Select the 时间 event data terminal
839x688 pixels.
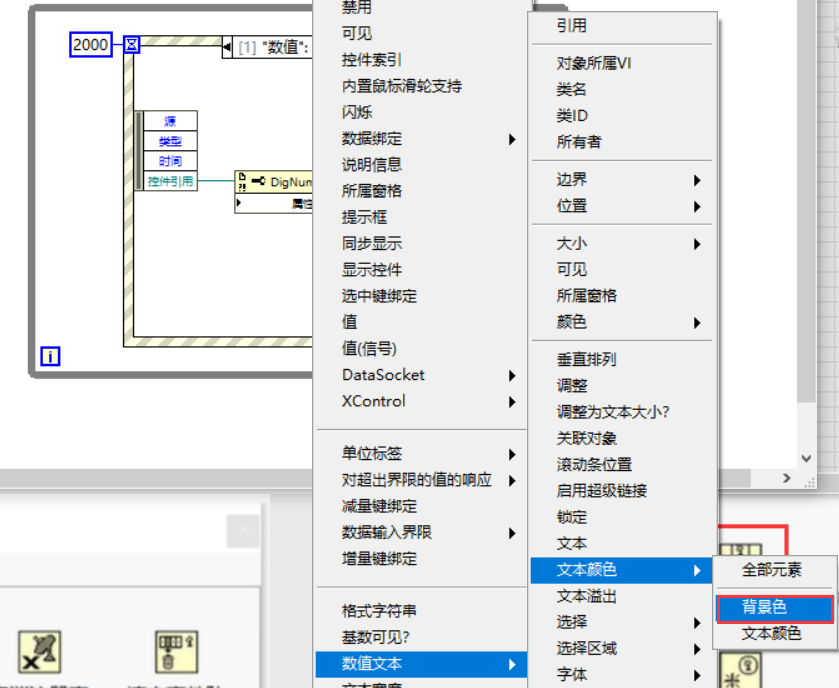coord(170,161)
